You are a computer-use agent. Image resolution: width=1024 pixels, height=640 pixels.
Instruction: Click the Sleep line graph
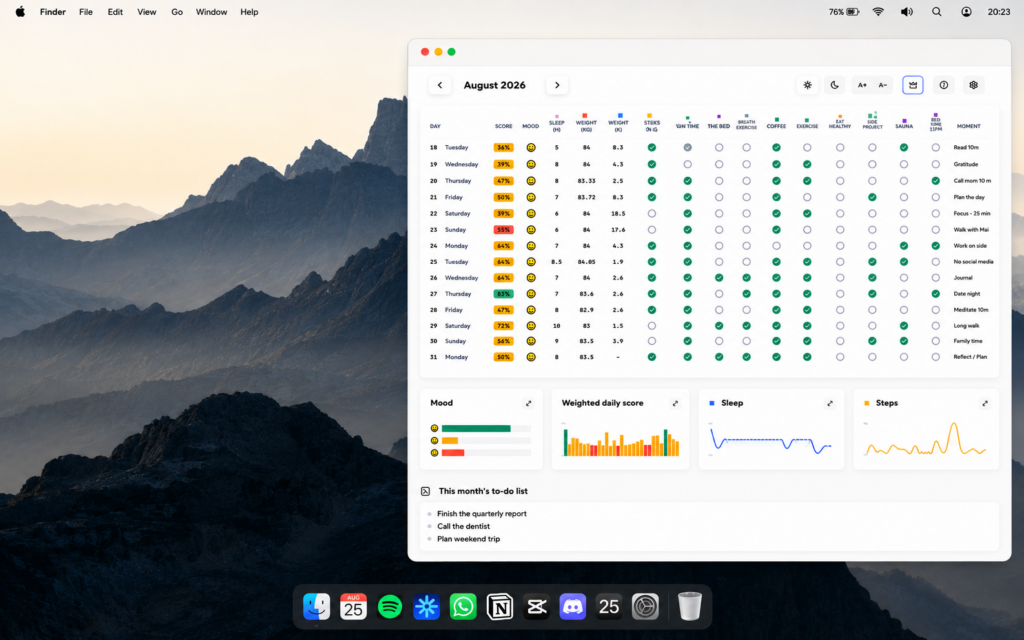771,441
